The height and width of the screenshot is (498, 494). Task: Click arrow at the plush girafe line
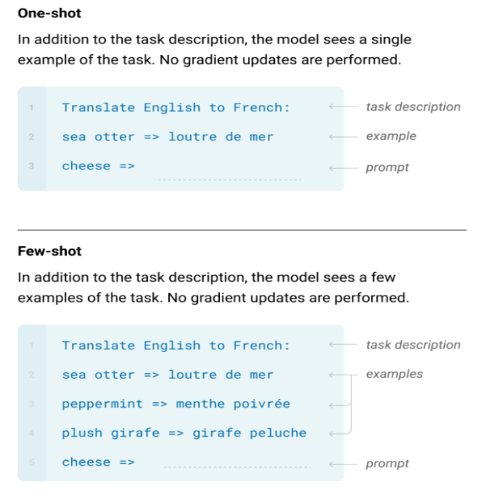[x=338, y=434]
